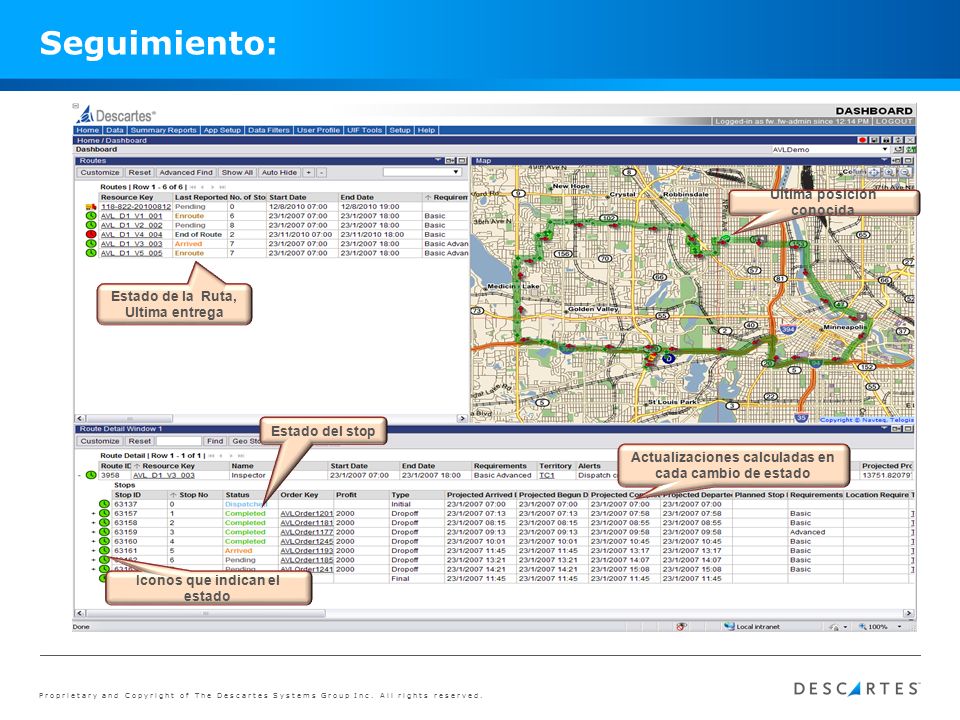Click the Routes panel maximize icon
Screen dimensions: 960x720
[x=462, y=160]
